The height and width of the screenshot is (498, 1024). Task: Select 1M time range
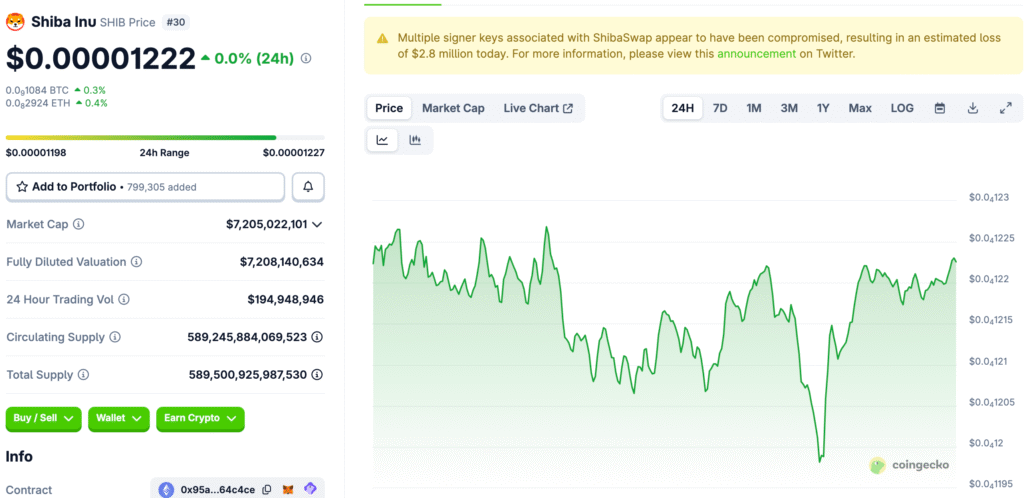click(x=754, y=108)
